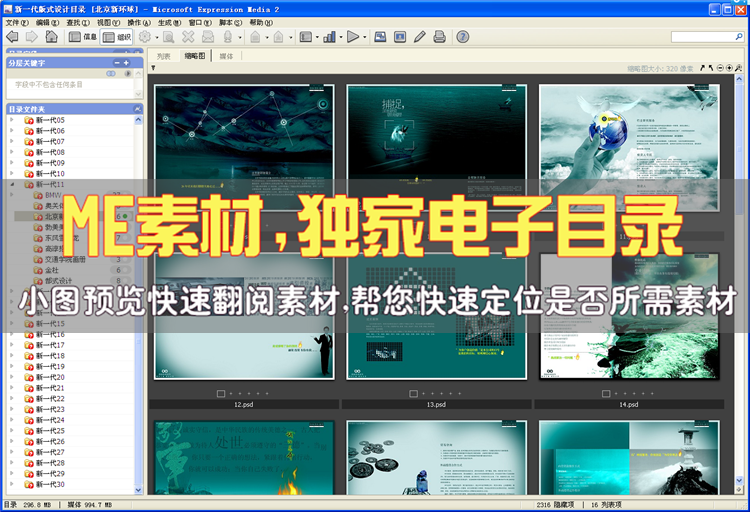The width and height of the screenshot is (750, 512).
Task: Click the bar chart icon in the toolbar
Action: (329, 37)
